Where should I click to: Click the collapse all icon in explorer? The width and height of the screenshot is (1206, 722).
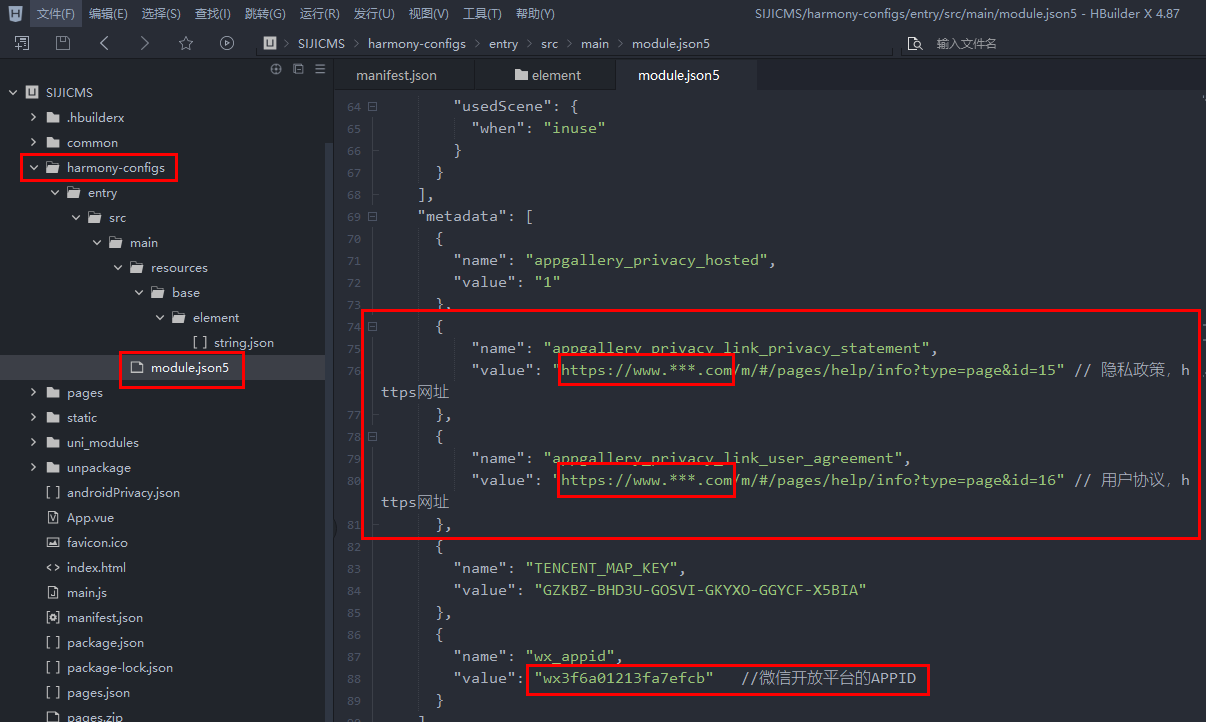[x=298, y=69]
